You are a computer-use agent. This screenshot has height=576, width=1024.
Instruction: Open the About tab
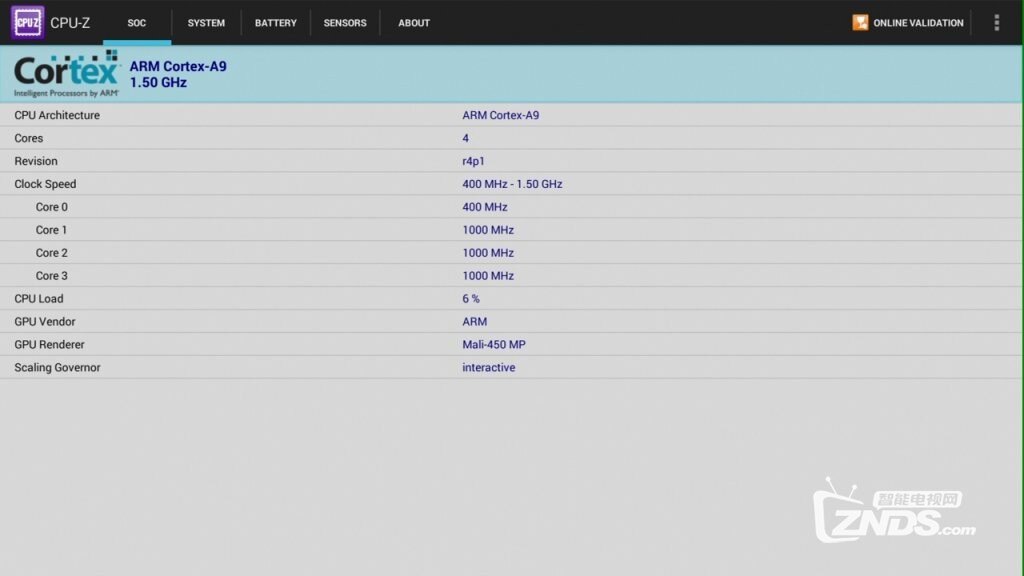pyautogui.click(x=414, y=22)
